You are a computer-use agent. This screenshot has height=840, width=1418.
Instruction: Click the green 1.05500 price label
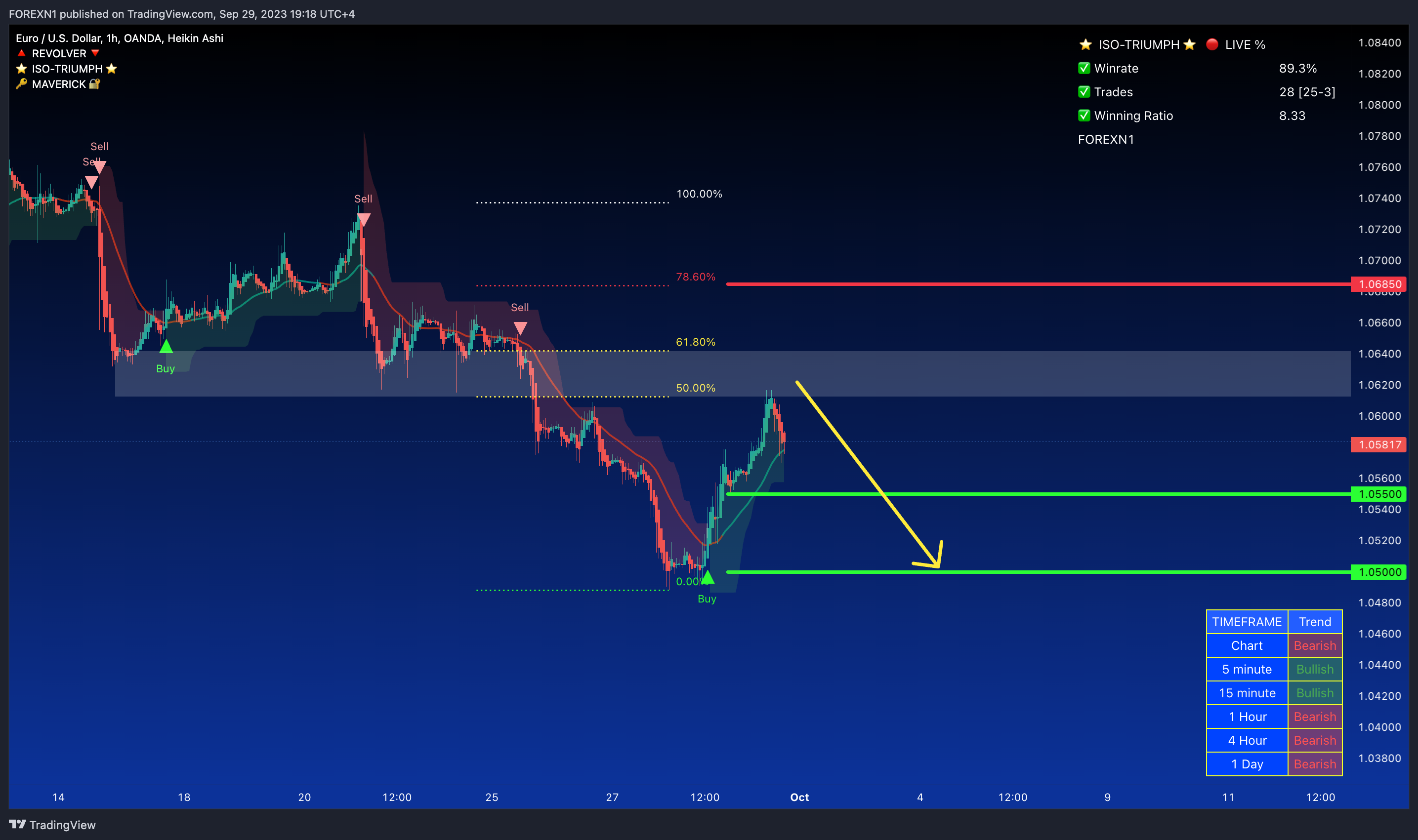tap(1379, 494)
